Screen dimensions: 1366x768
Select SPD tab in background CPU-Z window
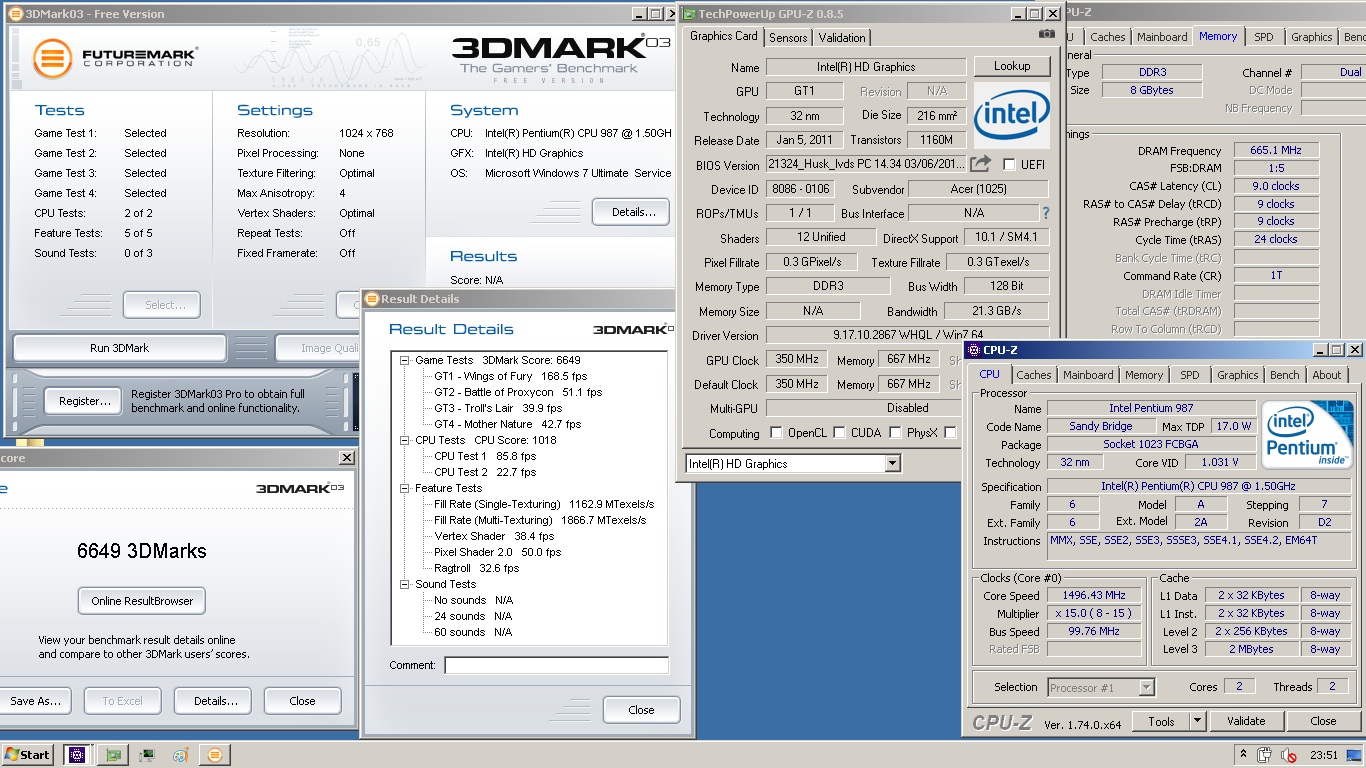click(x=1264, y=37)
